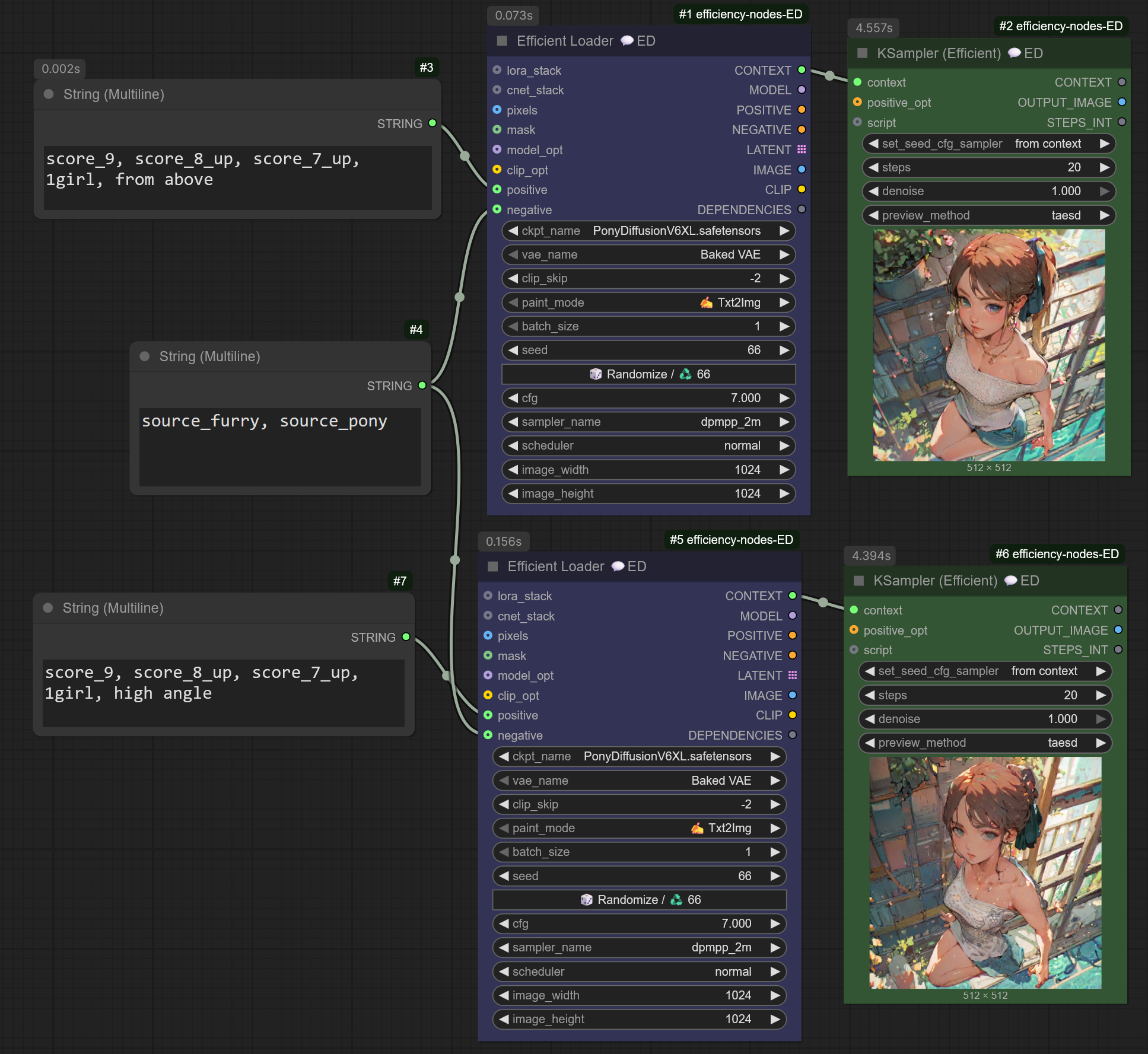Toggle collapse square on top Efficient Loader title

[x=502, y=41]
